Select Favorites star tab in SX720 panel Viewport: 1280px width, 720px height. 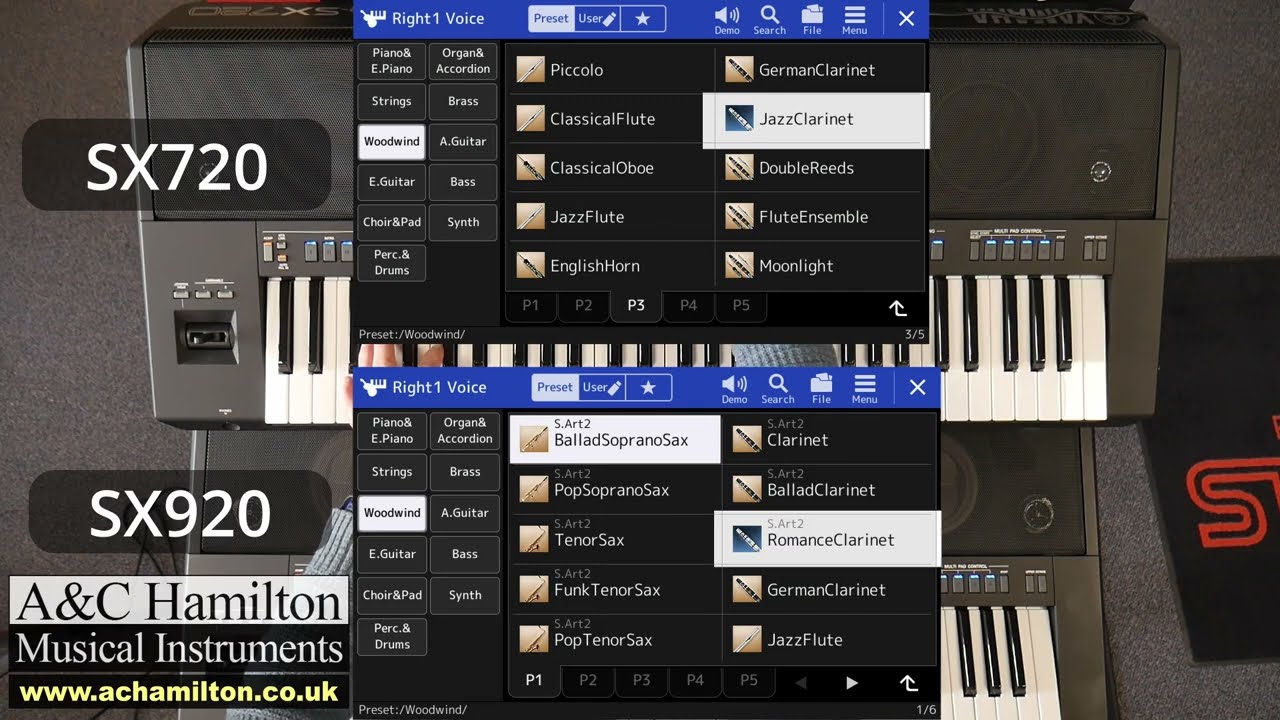click(643, 18)
